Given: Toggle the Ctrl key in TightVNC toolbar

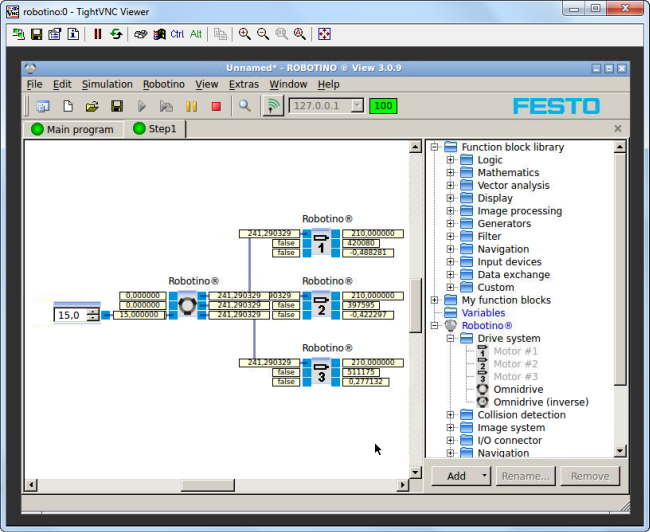Looking at the screenshot, I should pos(177,34).
